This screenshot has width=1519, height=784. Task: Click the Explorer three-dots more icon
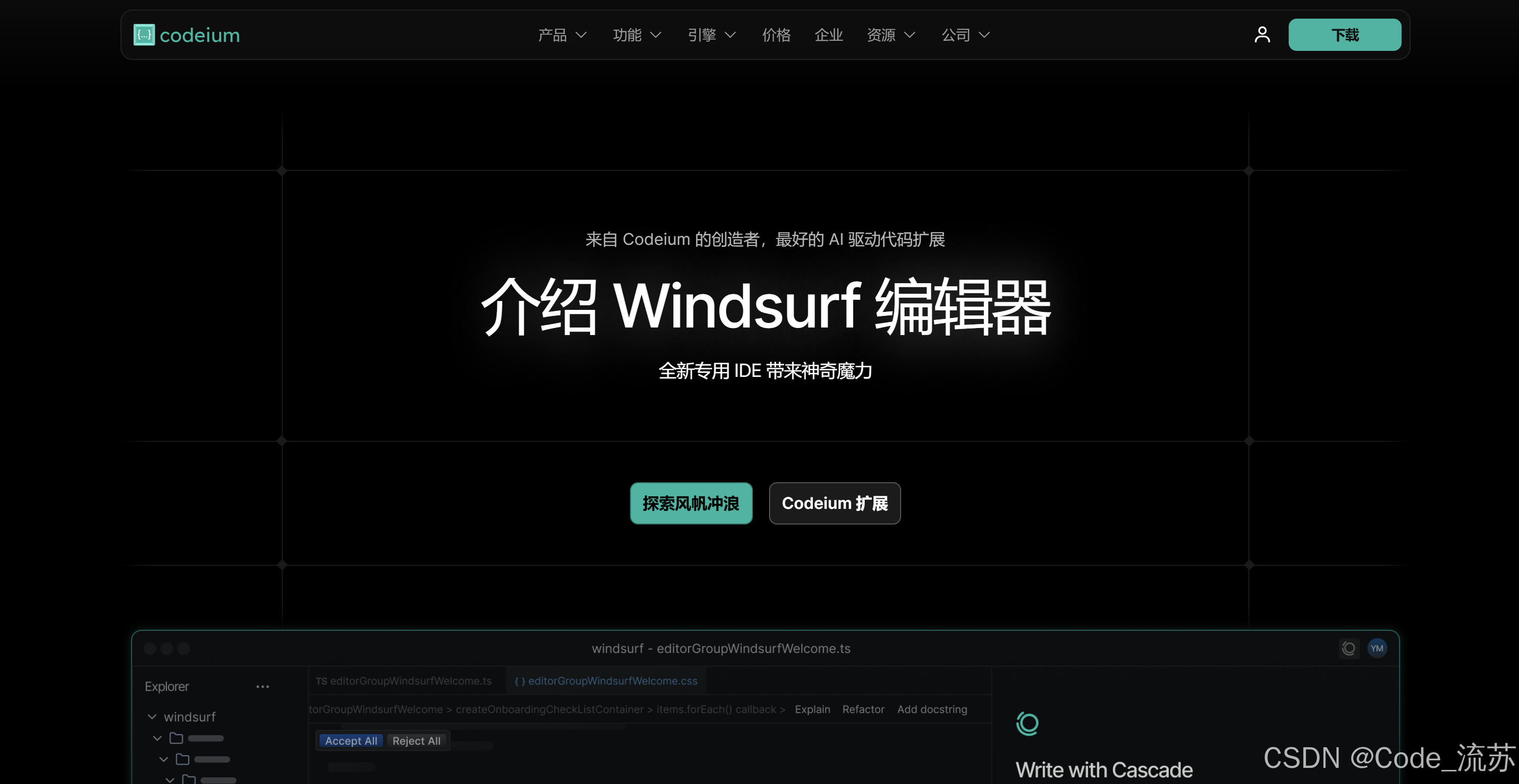[263, 687]
